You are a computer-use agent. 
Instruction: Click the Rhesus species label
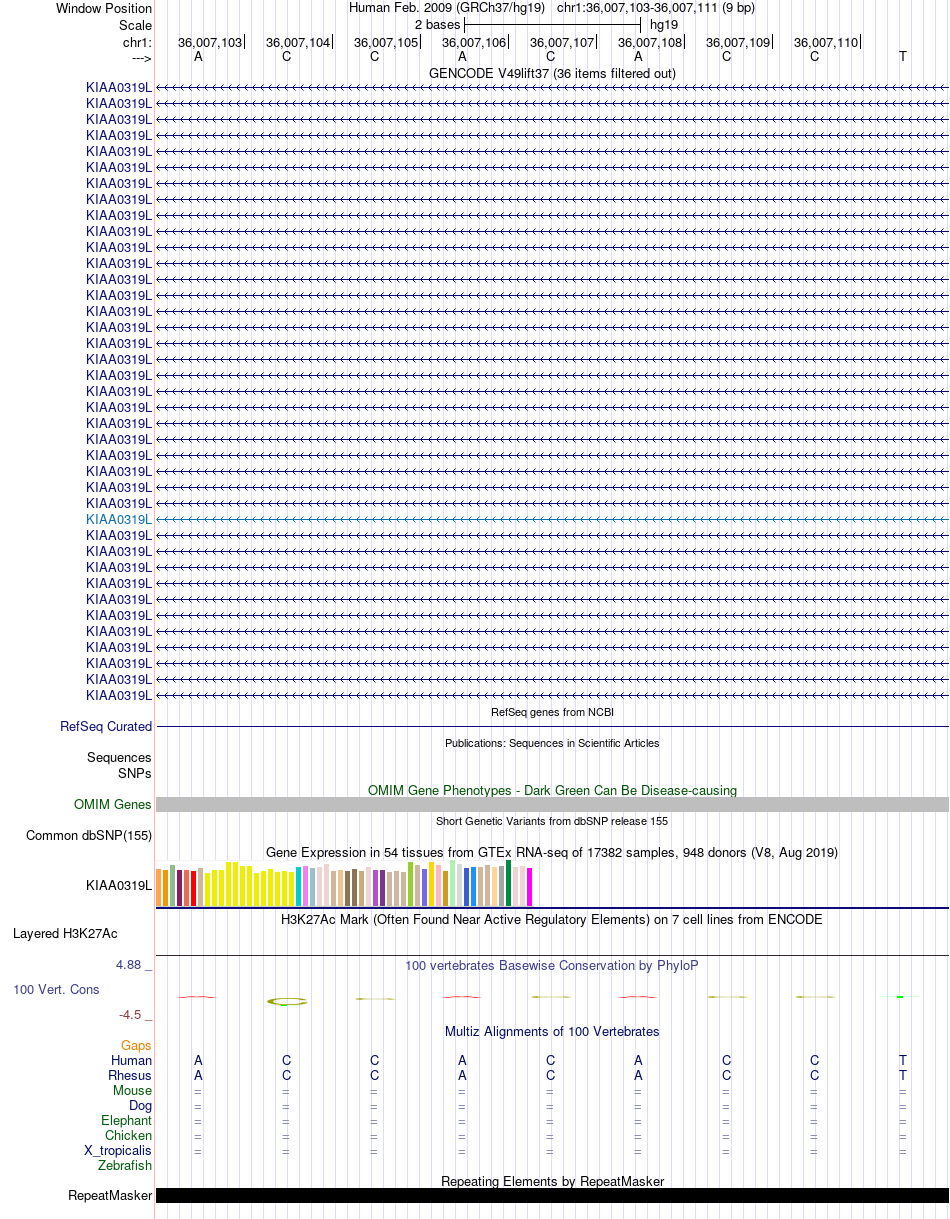pyautogui.click(x=130, y=1075)
